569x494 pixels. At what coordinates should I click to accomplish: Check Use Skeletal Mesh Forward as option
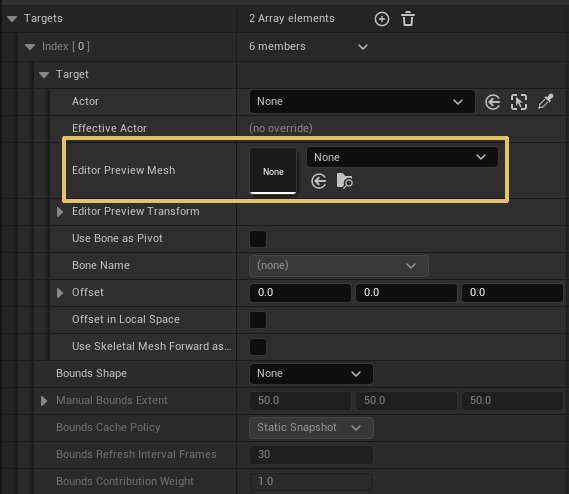click(258, 347)
